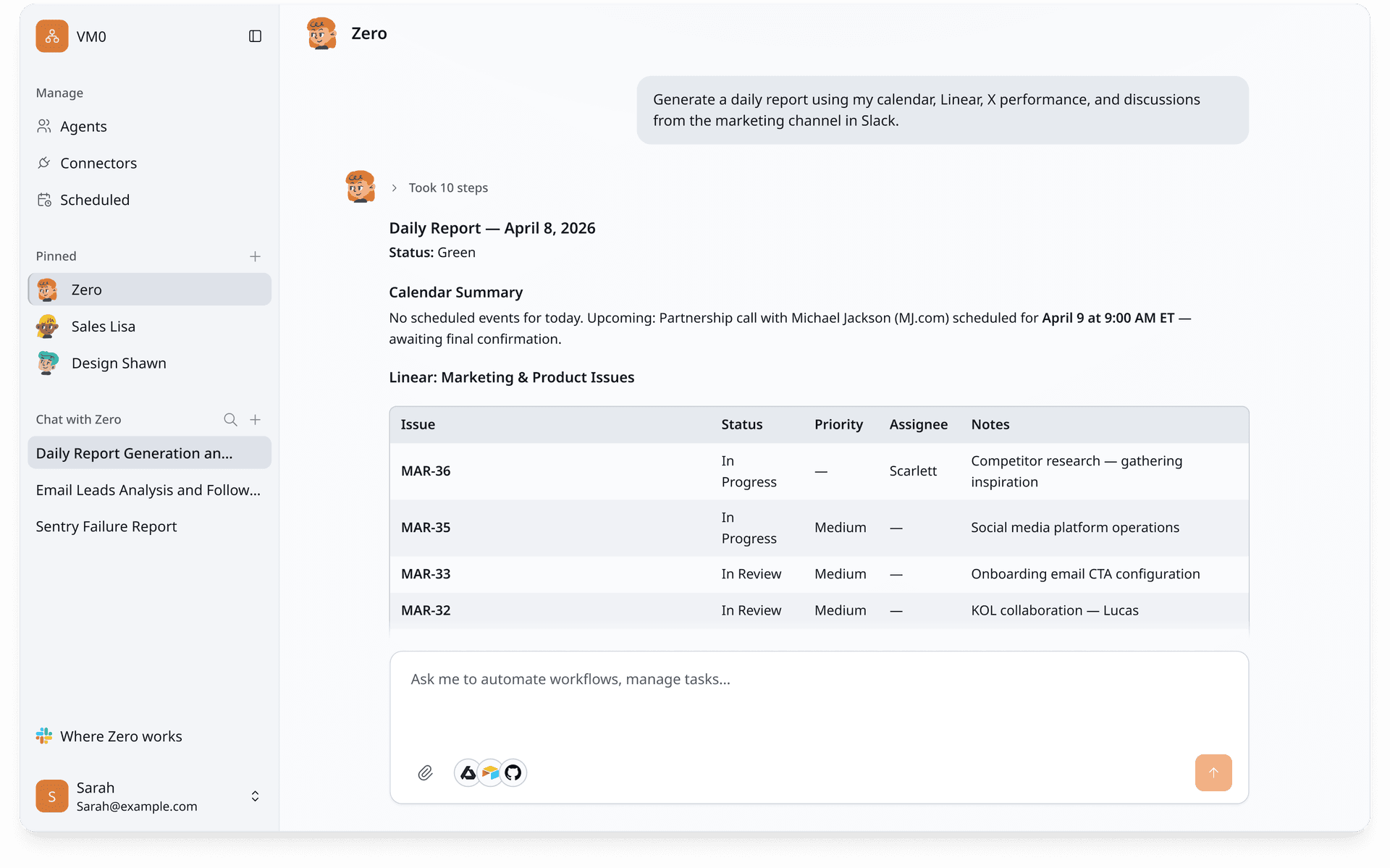Go to Scheduled tasks
Screen dimensions: 1390x868
click(x=94, y=200)
